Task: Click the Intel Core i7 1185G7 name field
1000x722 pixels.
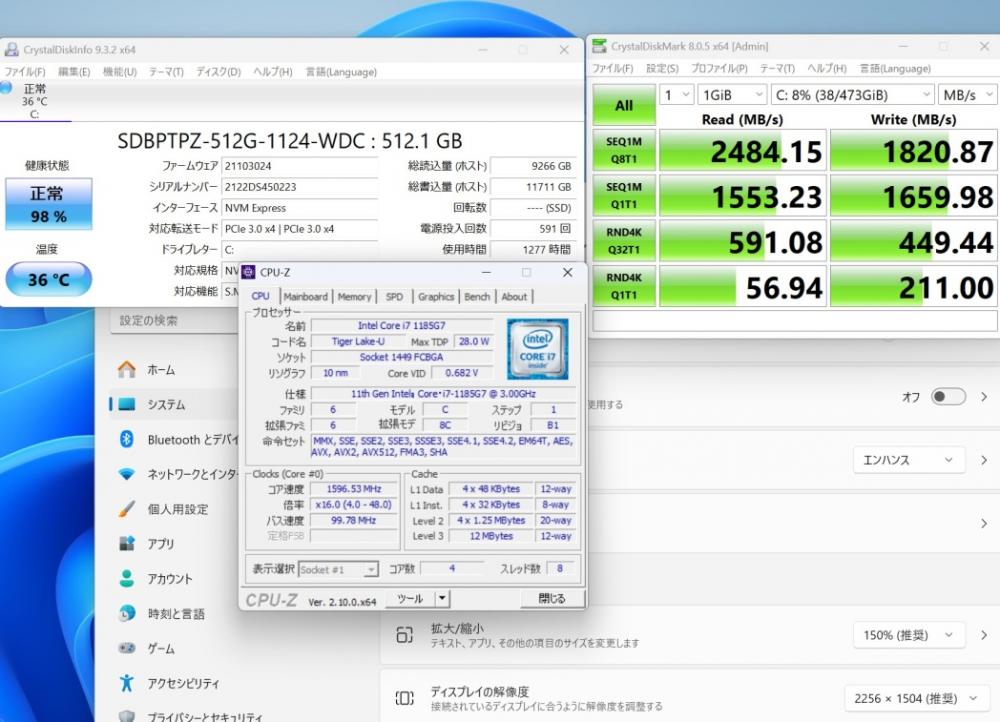Action: 402,325
